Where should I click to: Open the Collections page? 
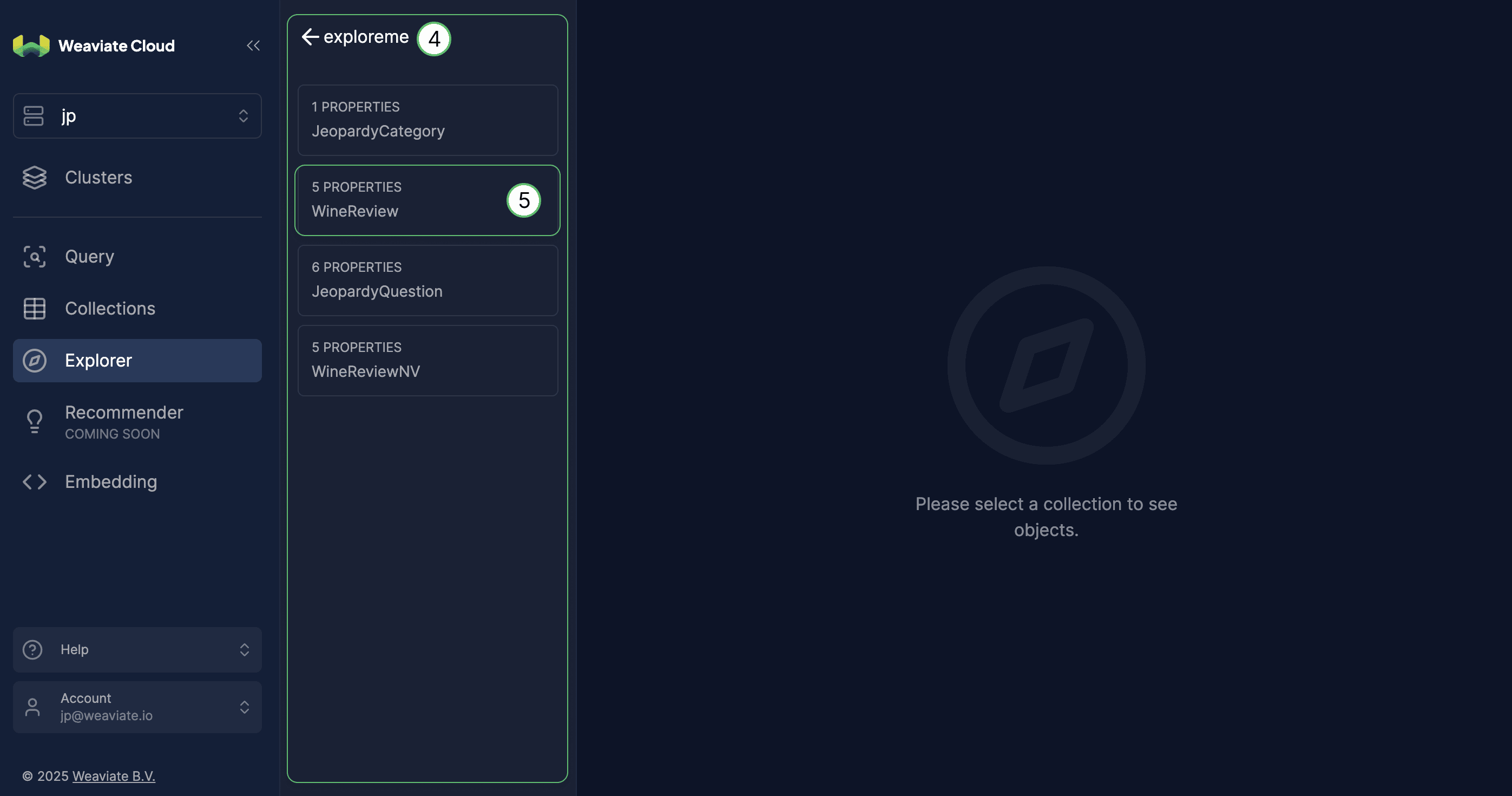pyautogui.click(x=137, y=309)
